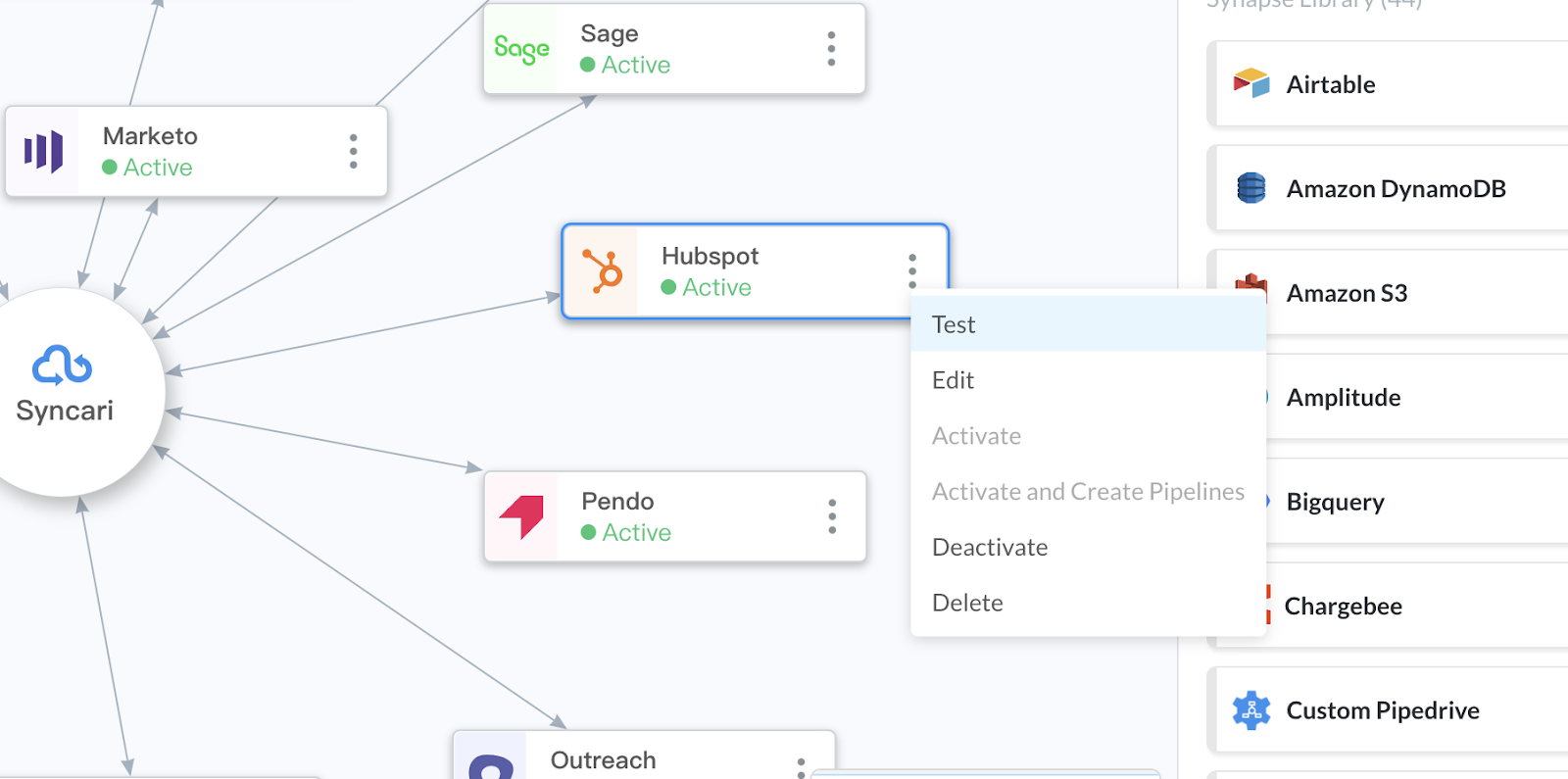Screen dimensions: 1568x779
Task: Click the Pendo node name
Action: [617, 501]
